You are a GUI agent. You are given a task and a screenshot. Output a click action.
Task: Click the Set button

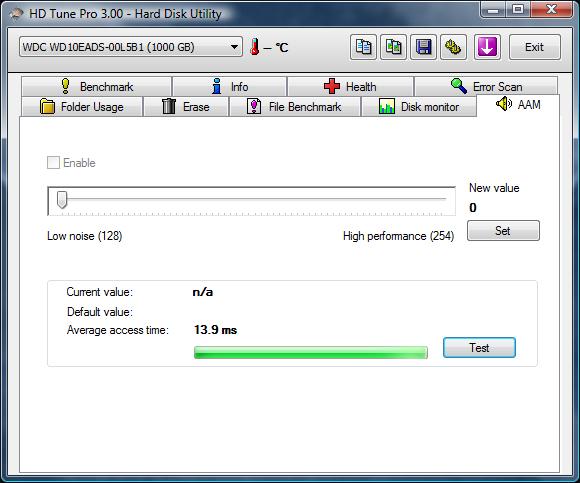[x=503, y=231]
